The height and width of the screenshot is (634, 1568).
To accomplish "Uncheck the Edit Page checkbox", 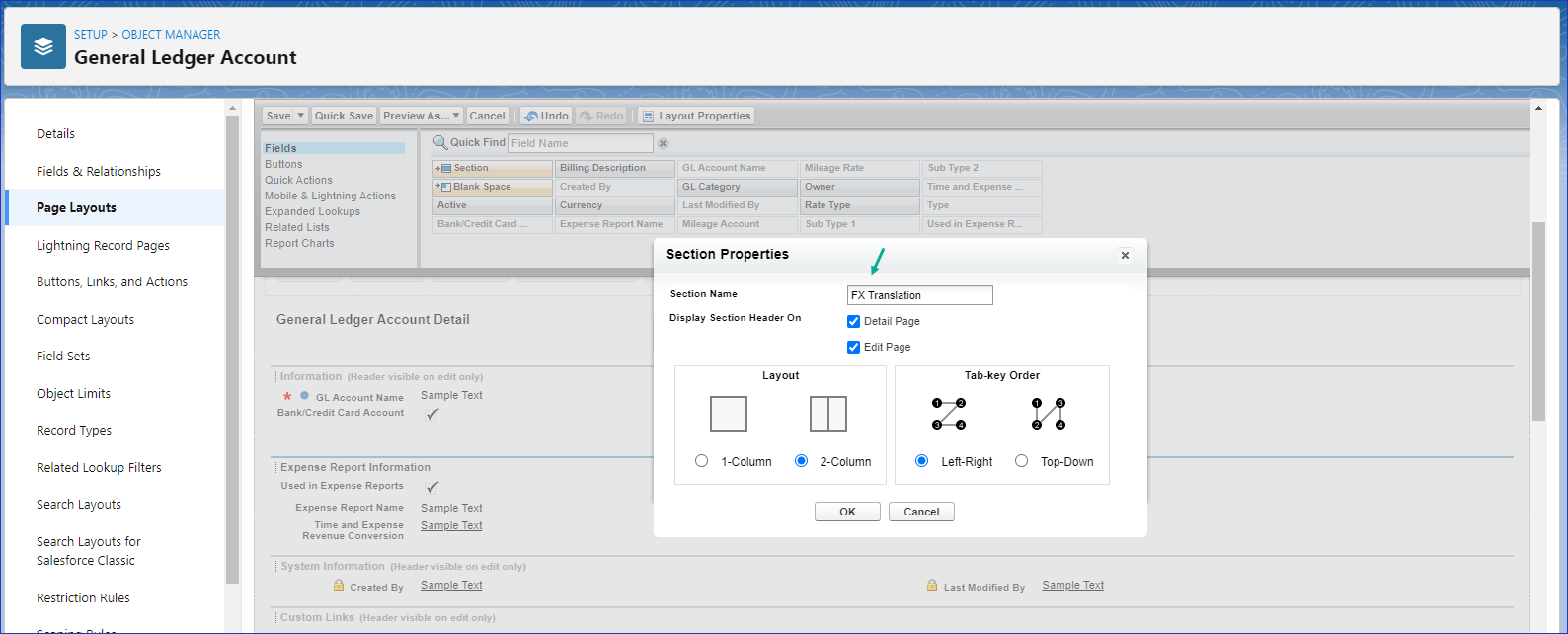I will coord(854,348).
